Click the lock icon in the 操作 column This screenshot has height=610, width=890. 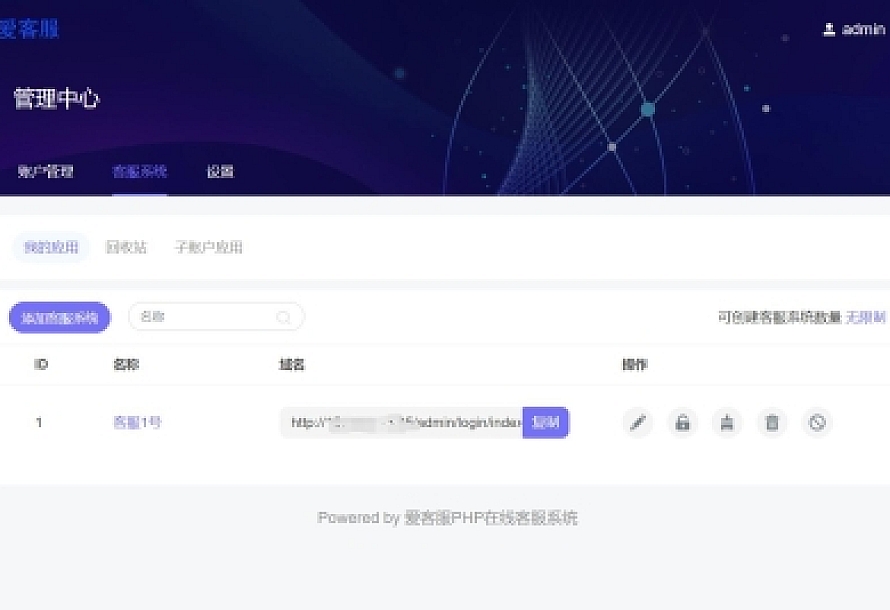(682, 423)
